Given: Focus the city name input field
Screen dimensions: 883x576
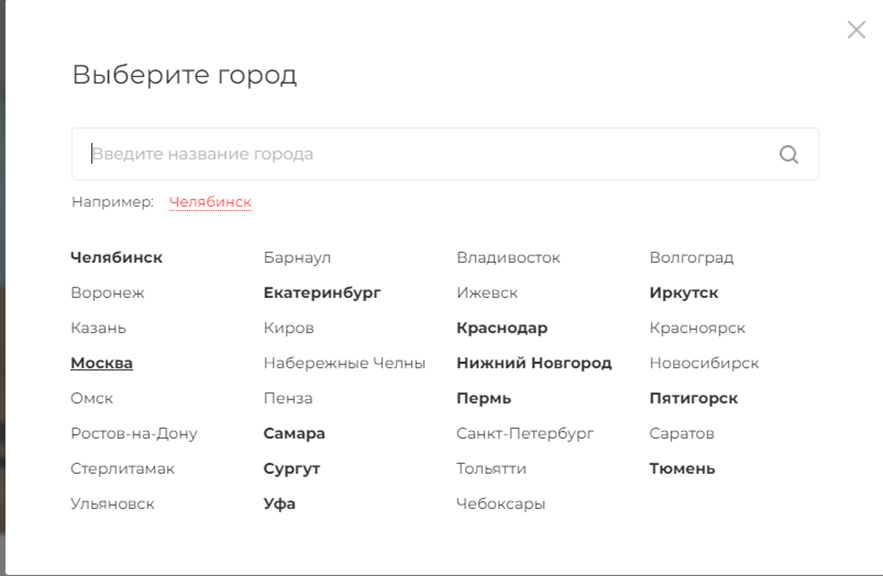Looking at the screenshot, I should coord(445,154).
